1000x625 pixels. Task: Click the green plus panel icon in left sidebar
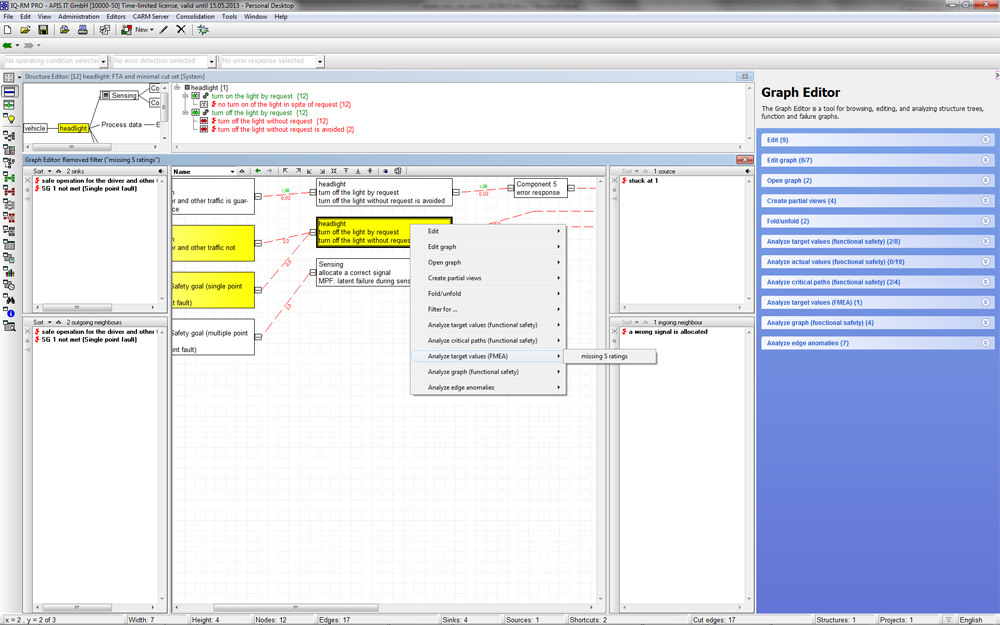coord(9,105)
